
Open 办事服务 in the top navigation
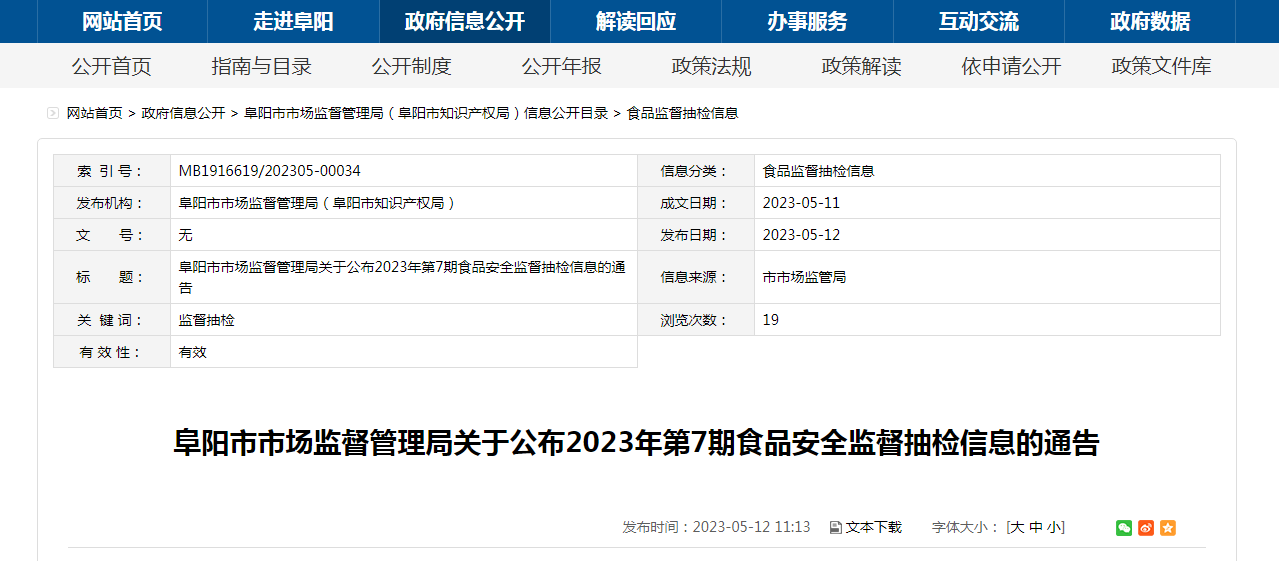807,21
